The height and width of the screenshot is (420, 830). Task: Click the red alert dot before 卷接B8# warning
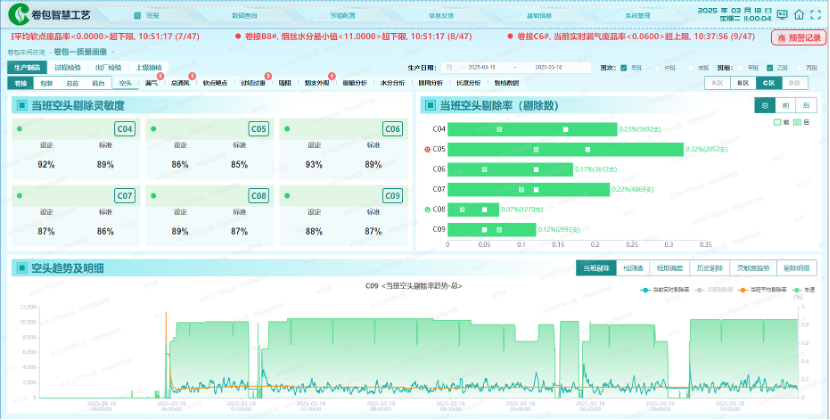238,37
